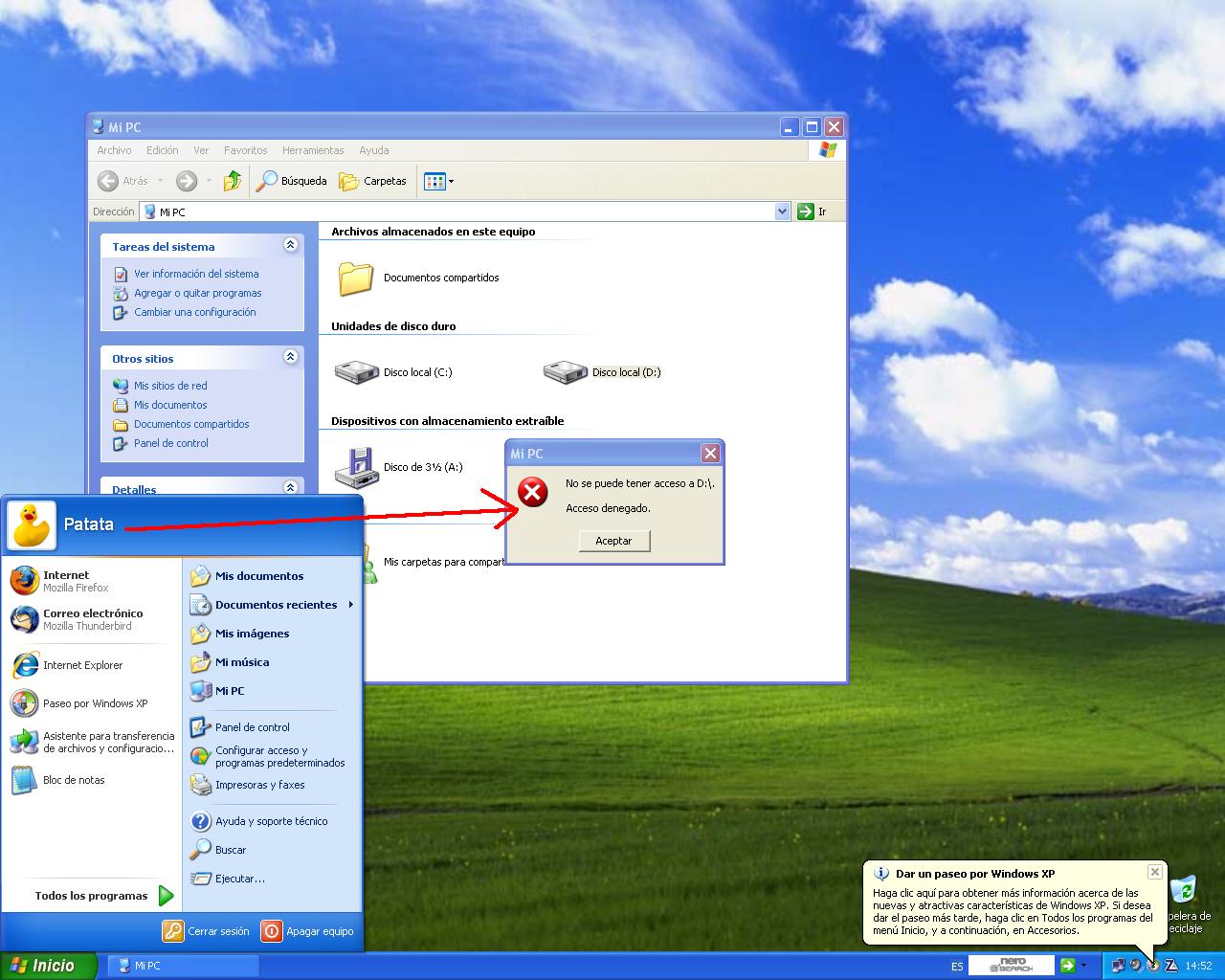Image resolution: width=1225 pixels, height=980 pixels.
Task: Click the ES language indicator
Action: click(x=957, y=966)
